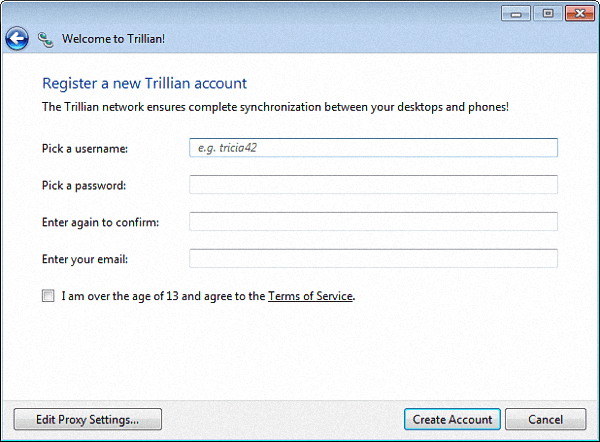Minimize the Trillian registration window
This screenshot has width=600, height=442.
515,13
